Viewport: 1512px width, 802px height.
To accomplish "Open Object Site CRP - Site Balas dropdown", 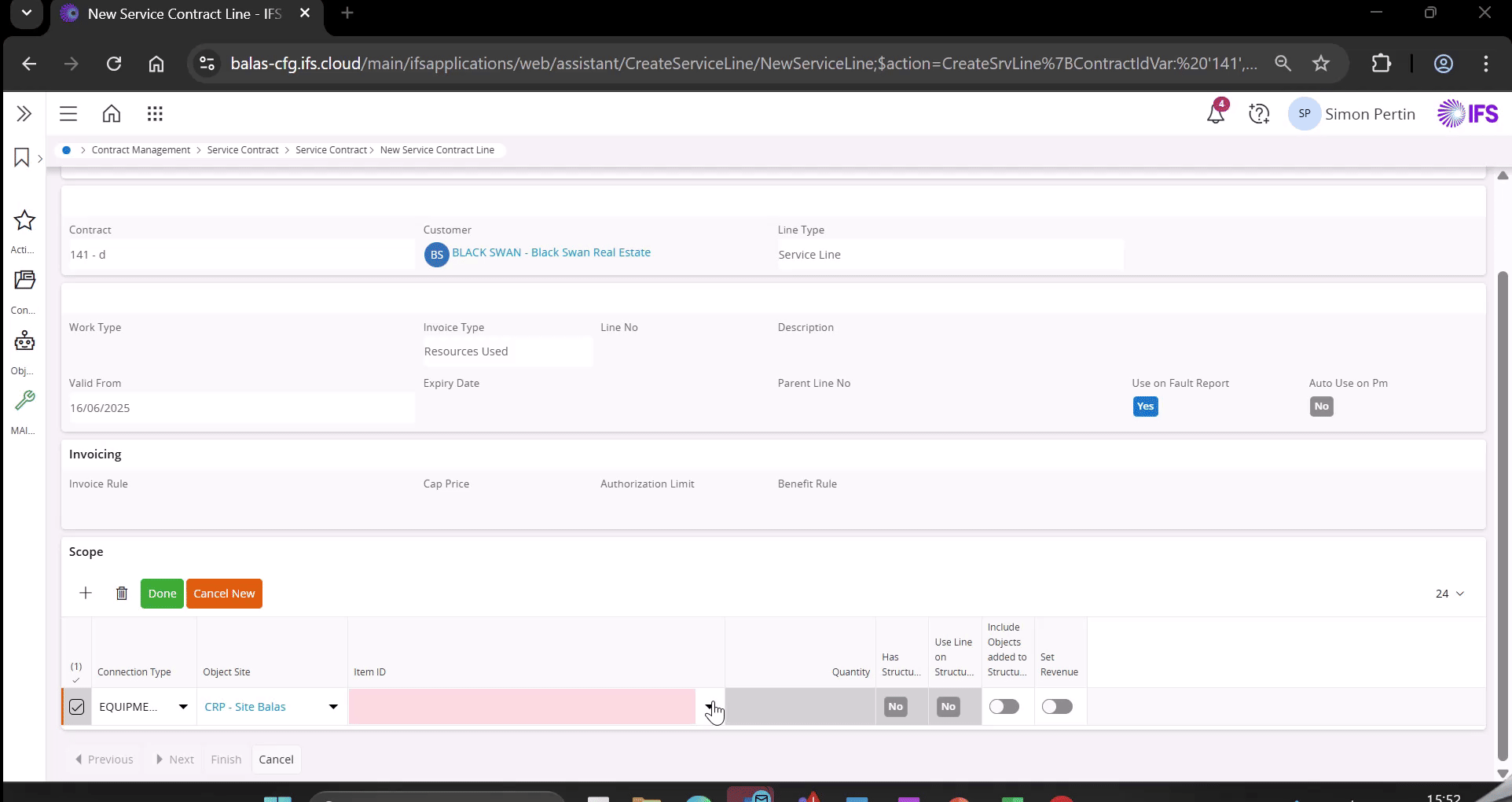I will click(333, 707).
